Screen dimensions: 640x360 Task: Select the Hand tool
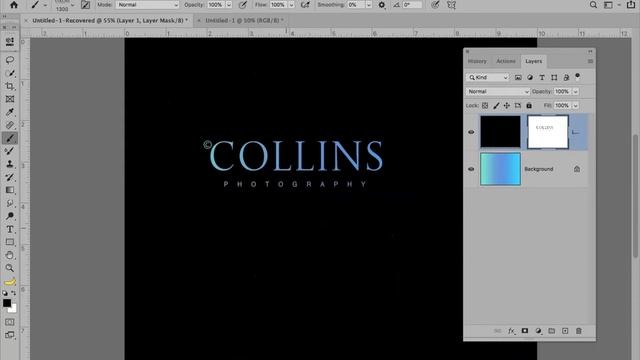(10, 255)
